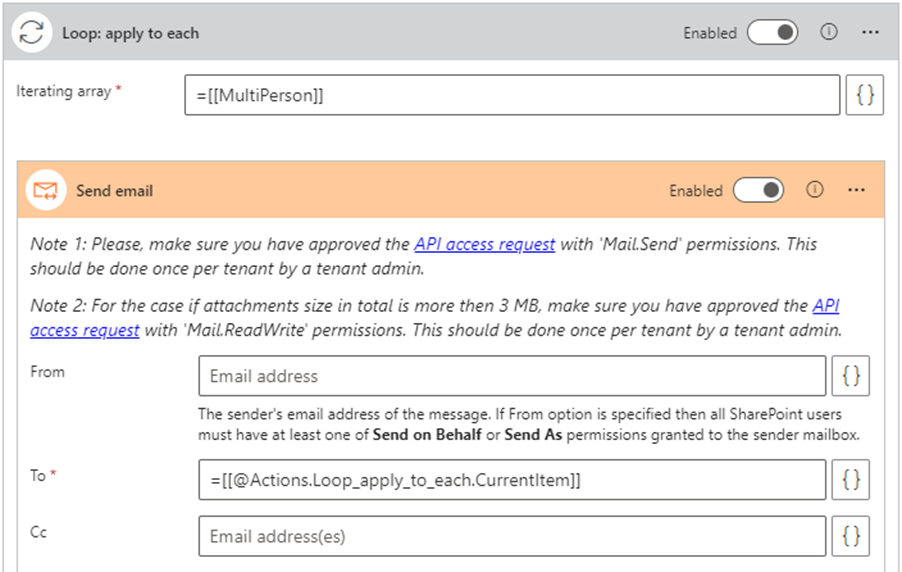Toggle Enabled switch for Loop action

click(x=773, y=33)
